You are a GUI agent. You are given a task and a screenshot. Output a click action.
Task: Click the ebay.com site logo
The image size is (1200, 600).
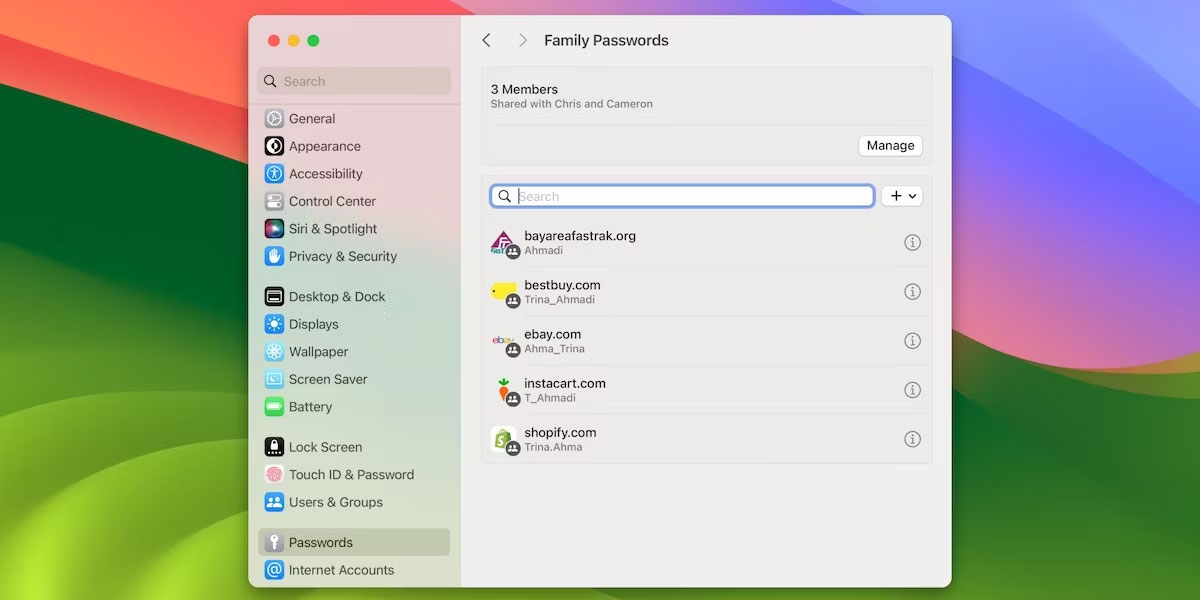pyautogui.click(x=503, y=341)
